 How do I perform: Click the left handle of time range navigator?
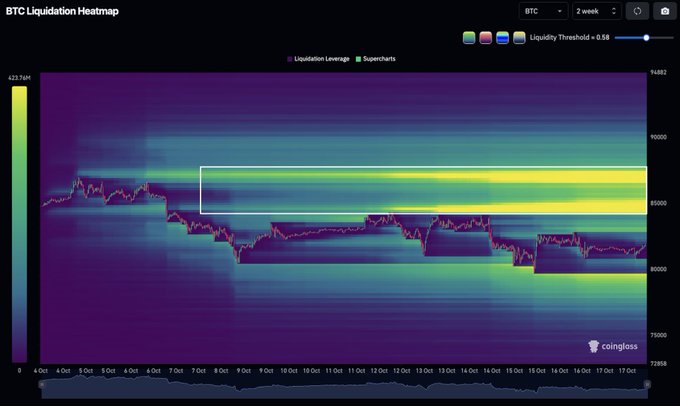coord(42,384)
